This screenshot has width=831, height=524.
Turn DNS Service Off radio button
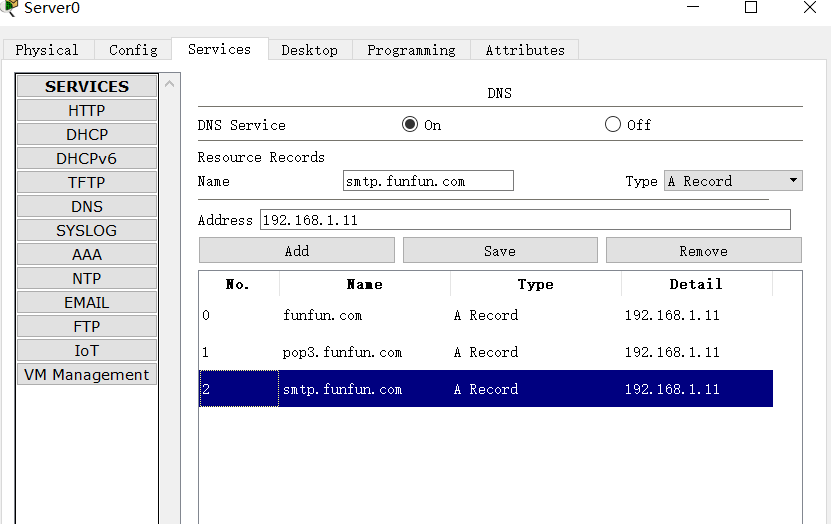click(613, 125)
